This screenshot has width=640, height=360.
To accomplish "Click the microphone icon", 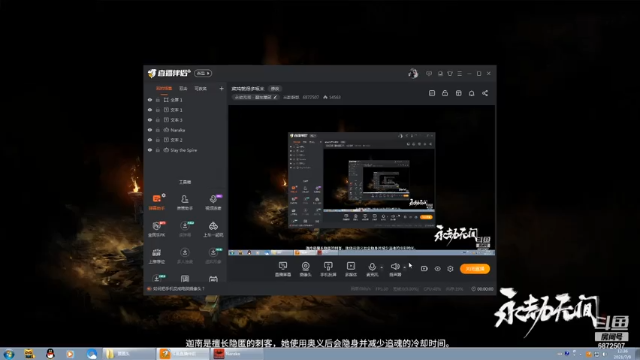I will (372, 267).
